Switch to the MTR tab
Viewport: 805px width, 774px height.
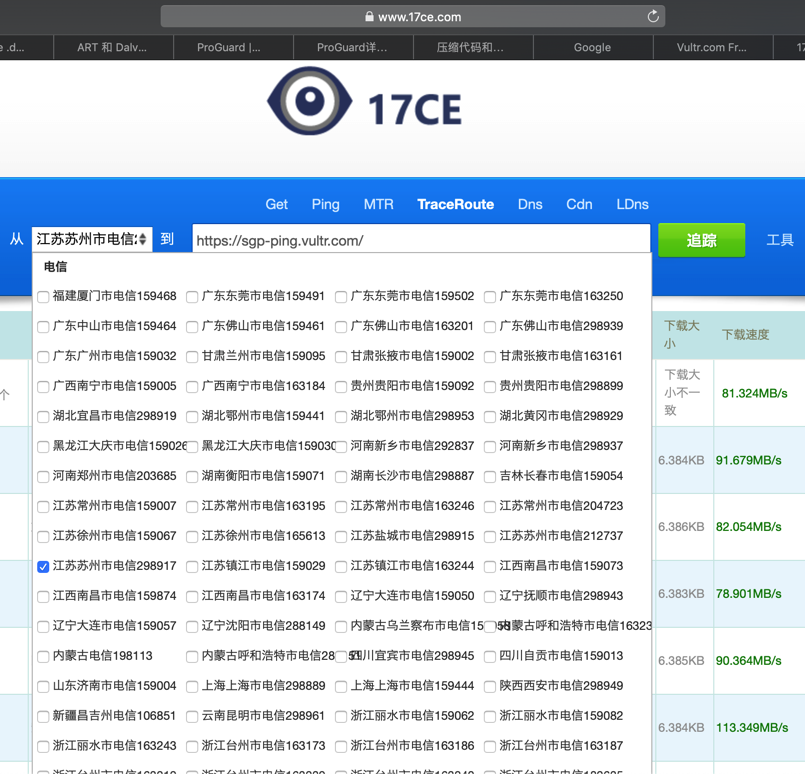coord(378,204)
